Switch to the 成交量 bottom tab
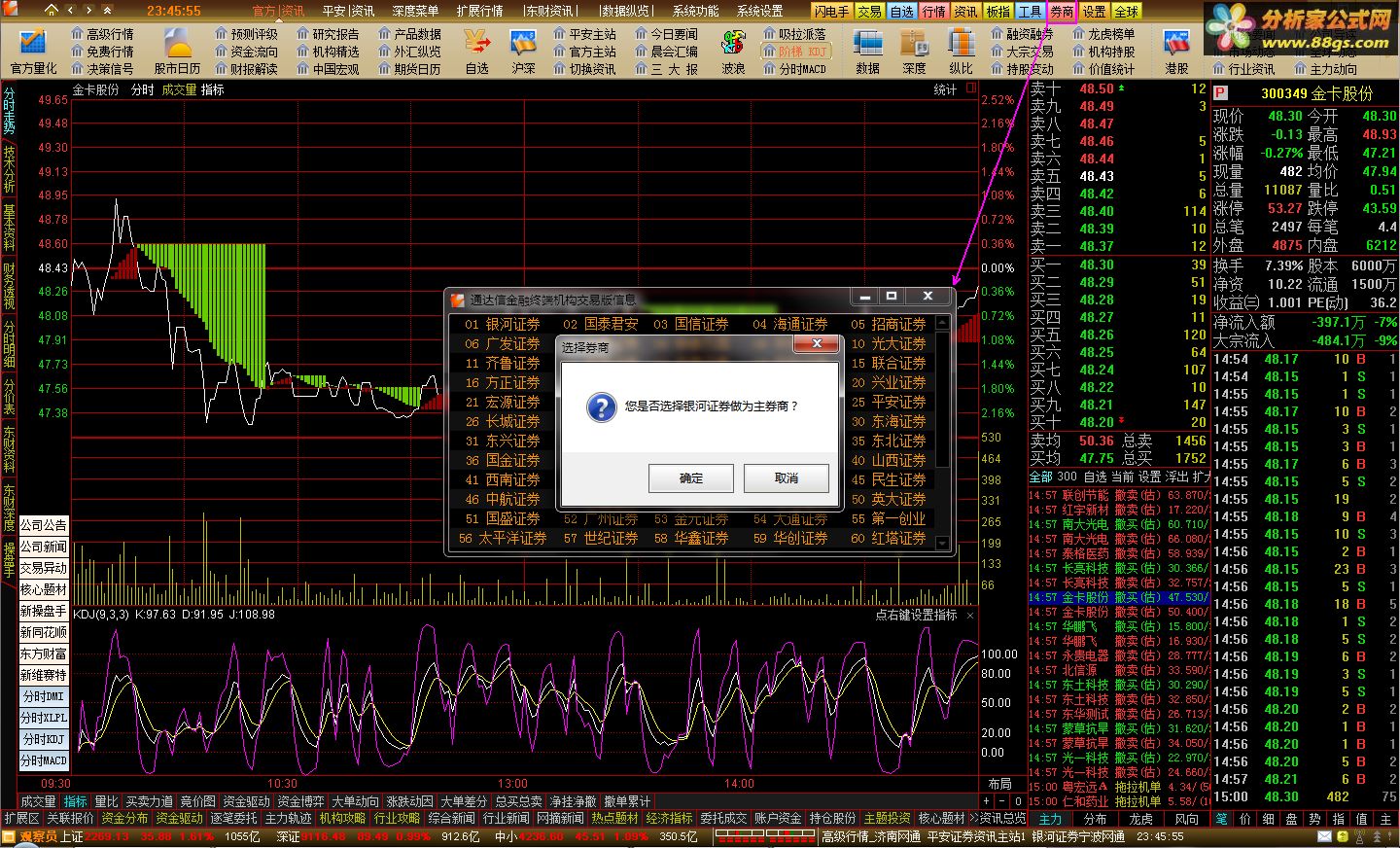Viewport: 1400px width, 848px height. point(38,802)
